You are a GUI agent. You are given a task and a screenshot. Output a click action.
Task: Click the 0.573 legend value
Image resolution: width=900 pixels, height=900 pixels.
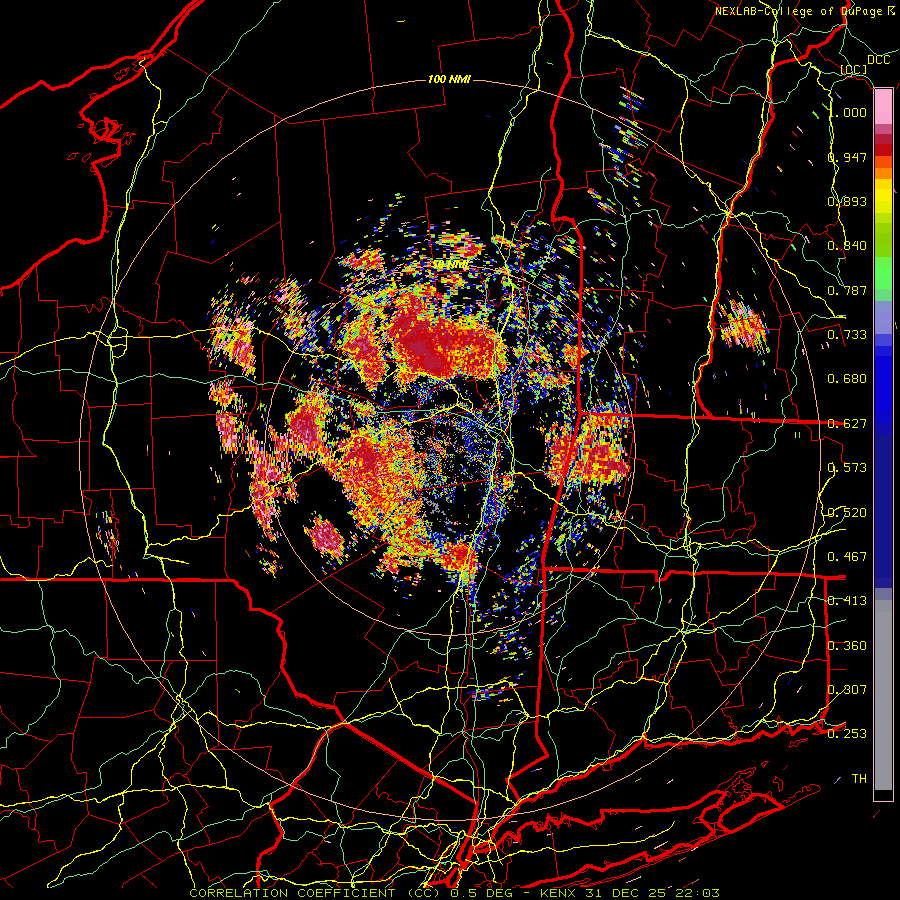click(847, 468)
